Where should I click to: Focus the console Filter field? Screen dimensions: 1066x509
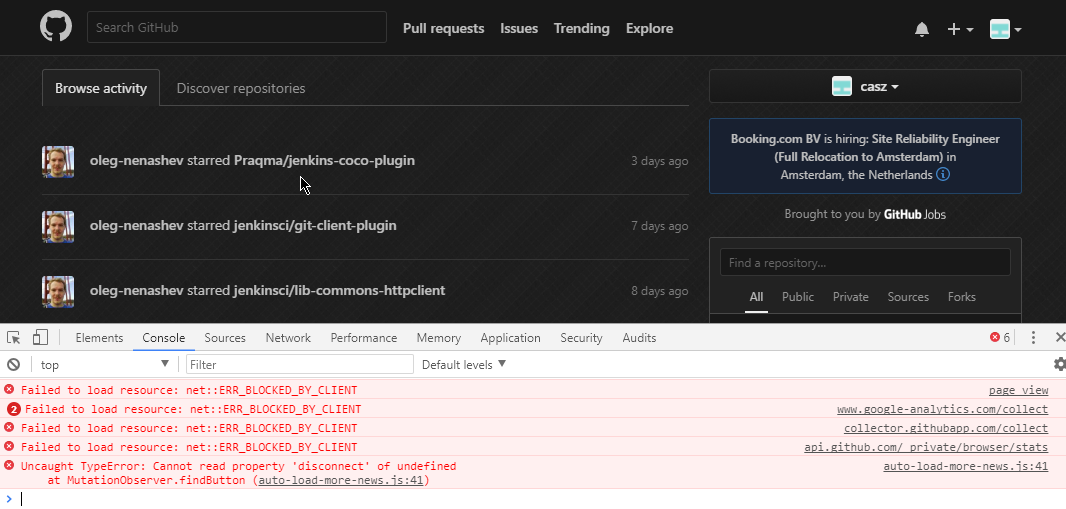tap(300, 364)
